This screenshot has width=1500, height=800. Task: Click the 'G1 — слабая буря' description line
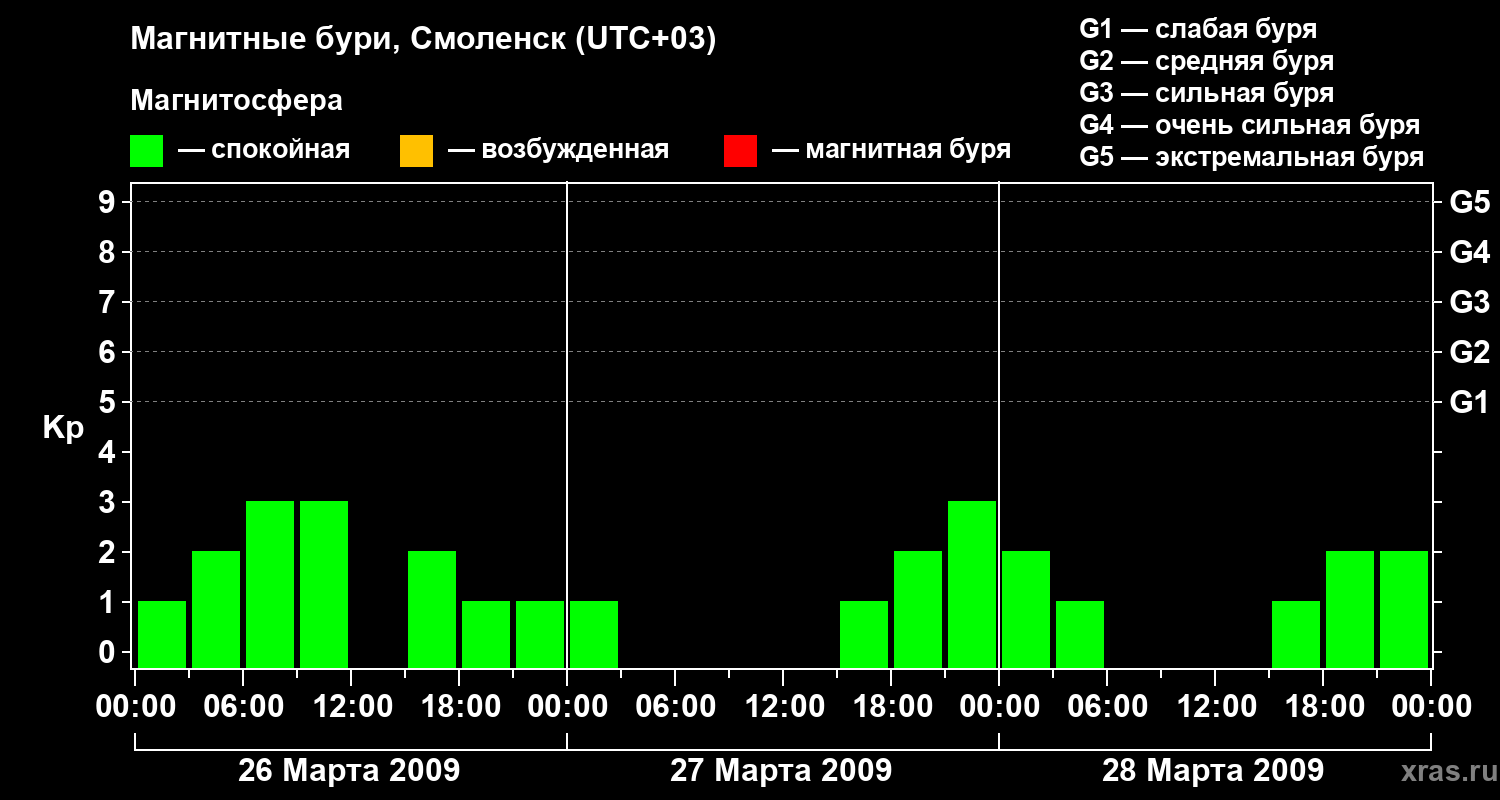[x=1198, y=28]
